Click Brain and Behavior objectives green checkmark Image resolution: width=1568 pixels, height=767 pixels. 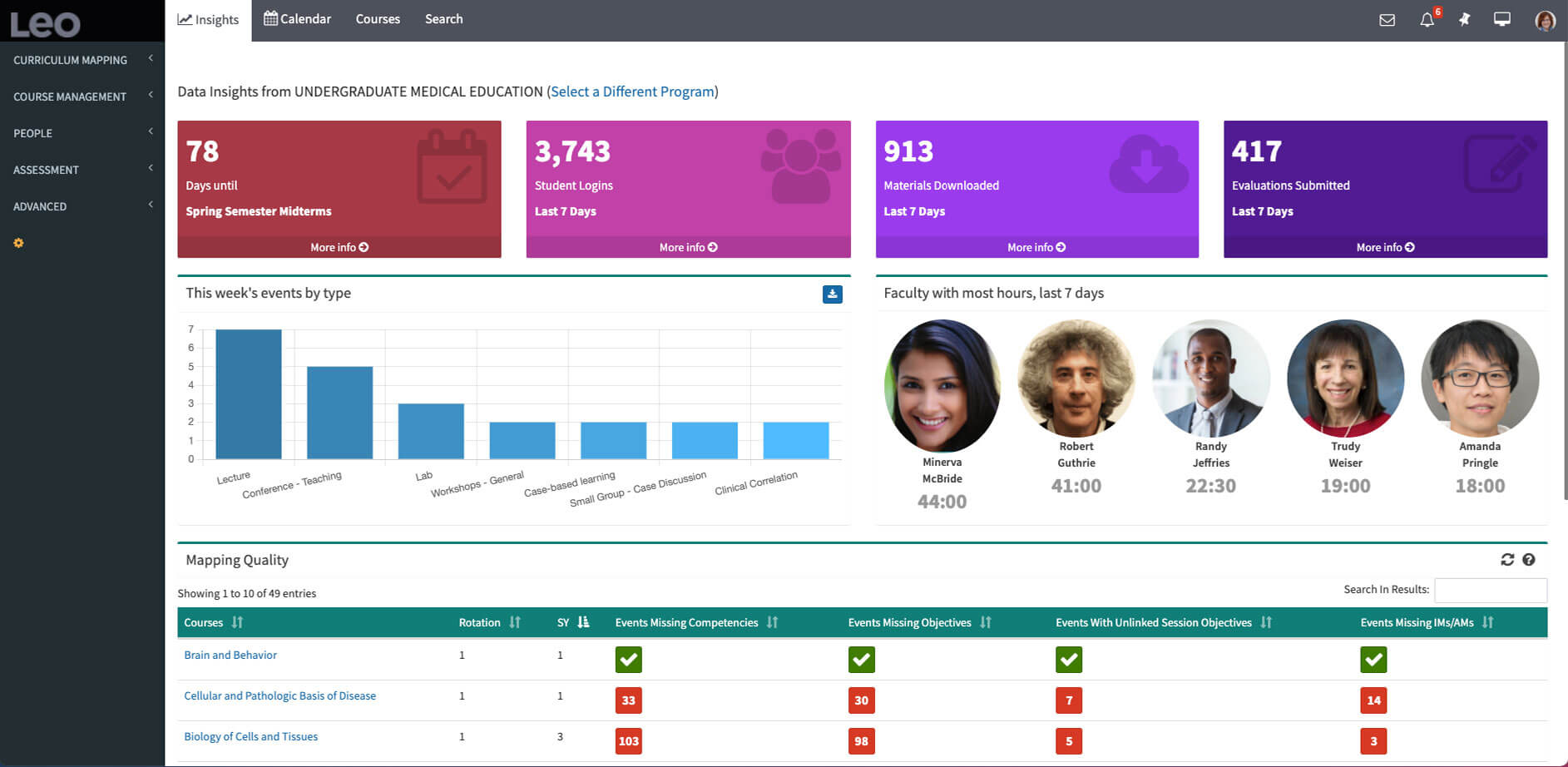coord(861,660)
